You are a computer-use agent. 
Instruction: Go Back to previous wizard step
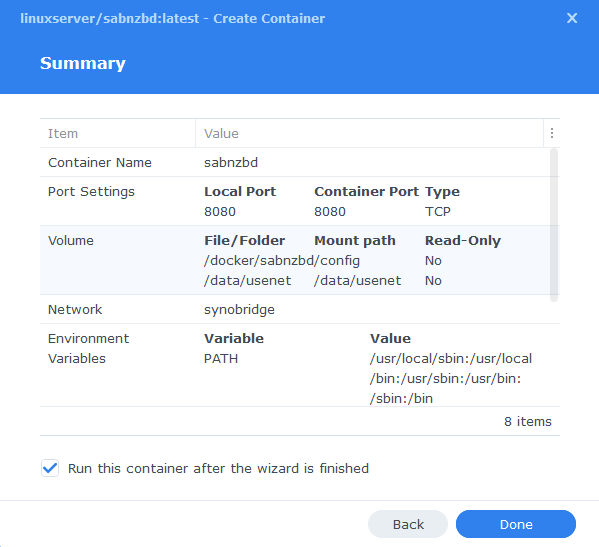coord(408,524)
